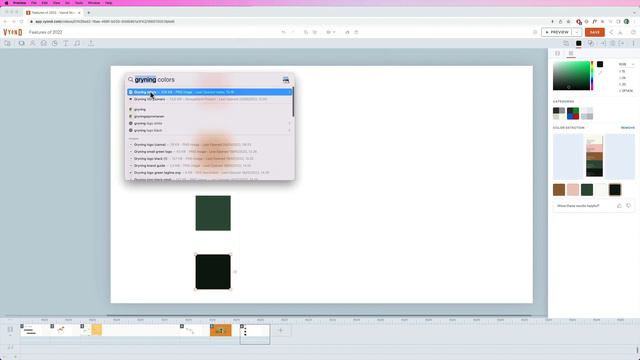Select the black extracted color swatch
The image size is (640, 360).
615,190
